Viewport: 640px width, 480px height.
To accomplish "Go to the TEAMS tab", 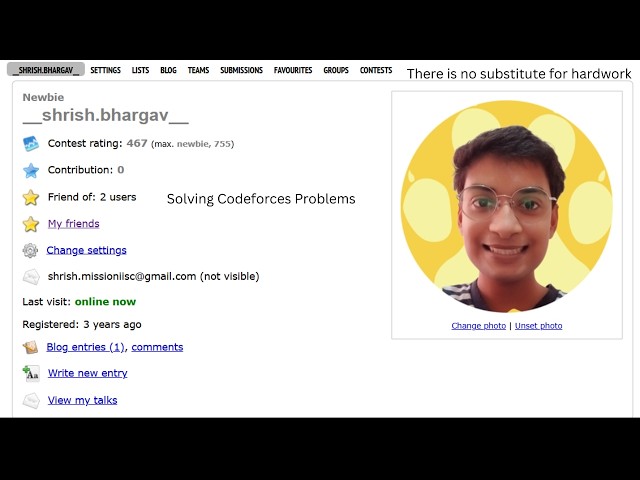I will click(x=198, y=70).
